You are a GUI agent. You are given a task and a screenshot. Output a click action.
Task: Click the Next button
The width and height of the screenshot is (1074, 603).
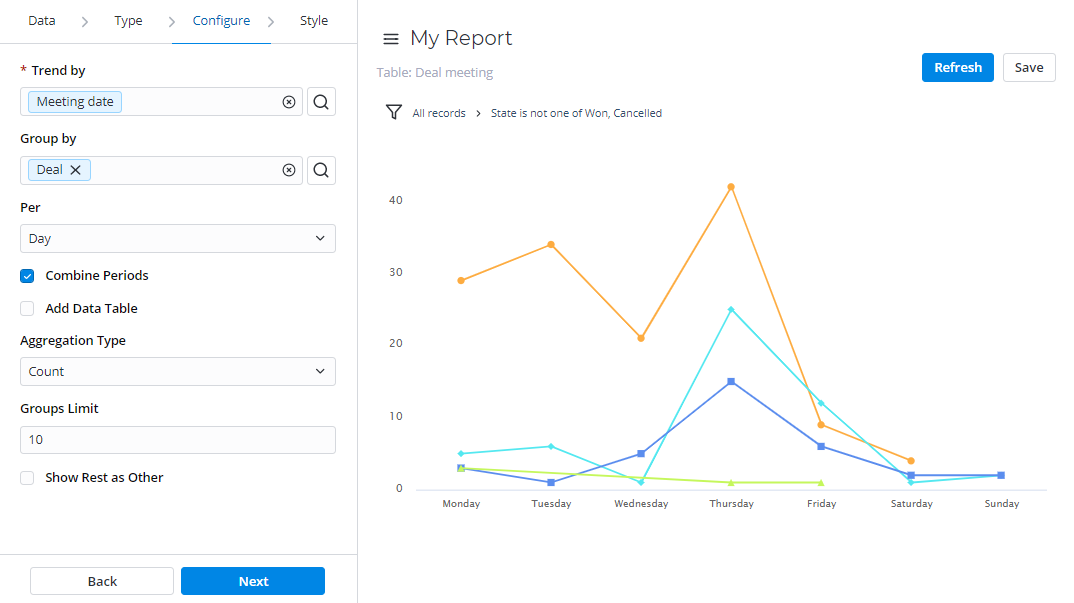[253, 581]
